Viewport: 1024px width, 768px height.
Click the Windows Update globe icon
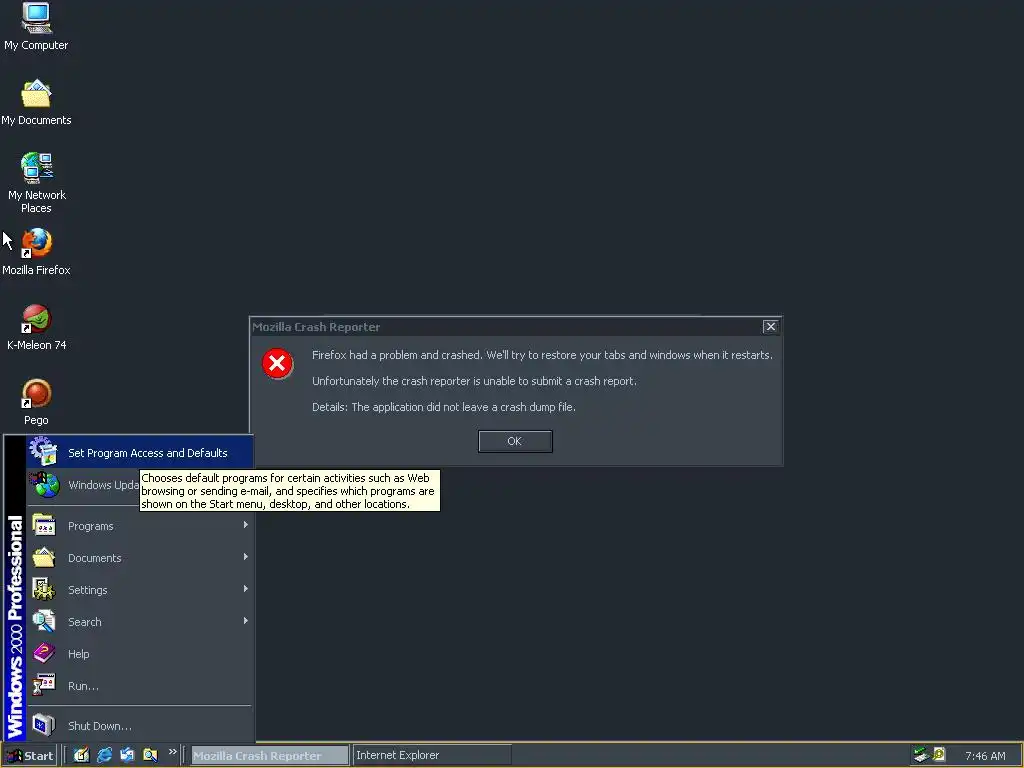click(x=44, y=485)
